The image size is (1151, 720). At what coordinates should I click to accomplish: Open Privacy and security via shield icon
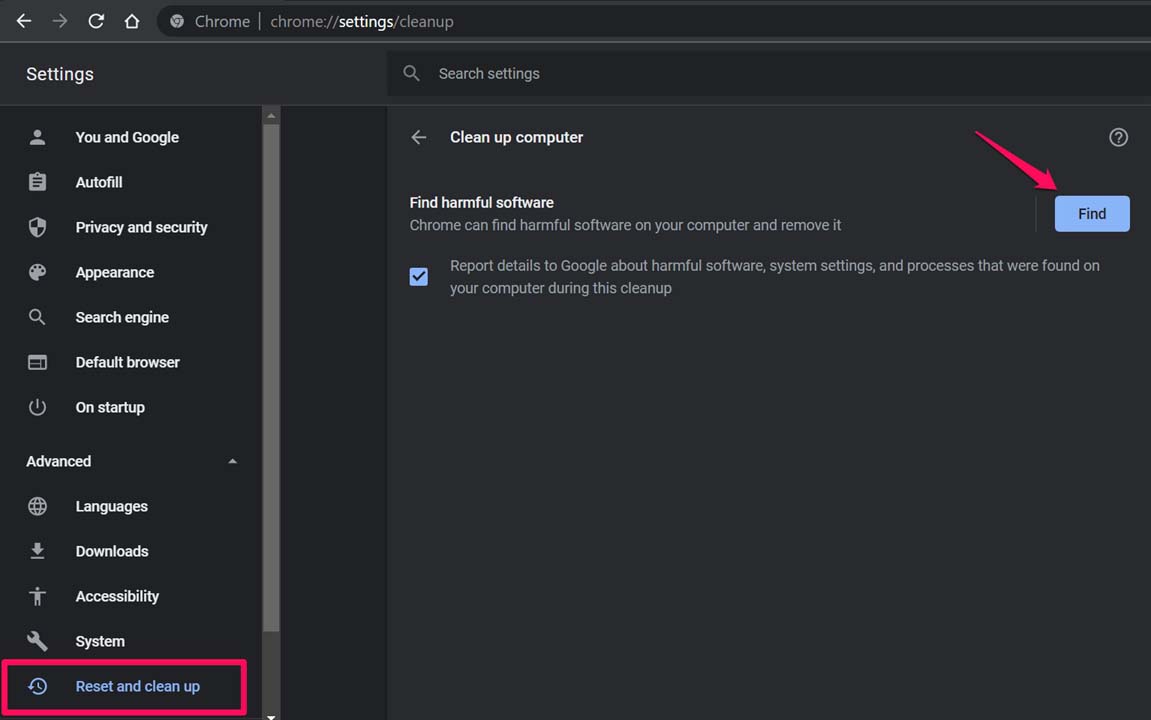click(x=37, y=227)
